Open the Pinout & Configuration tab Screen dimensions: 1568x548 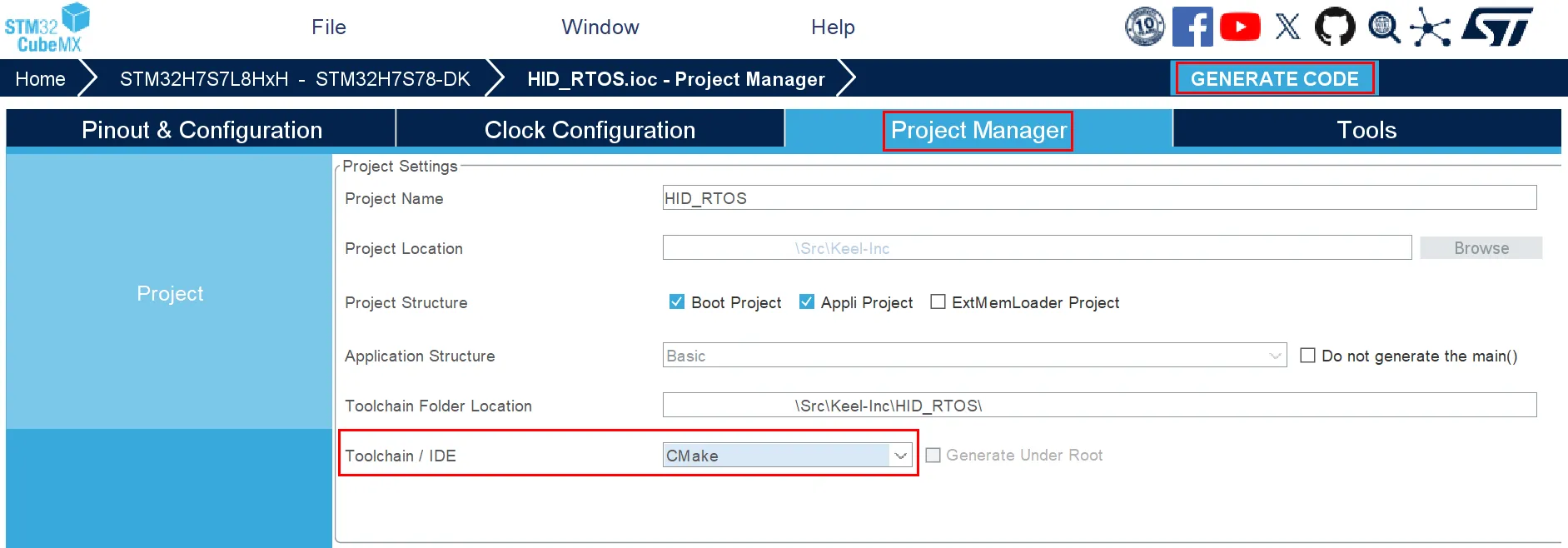(x=202, y=130)
